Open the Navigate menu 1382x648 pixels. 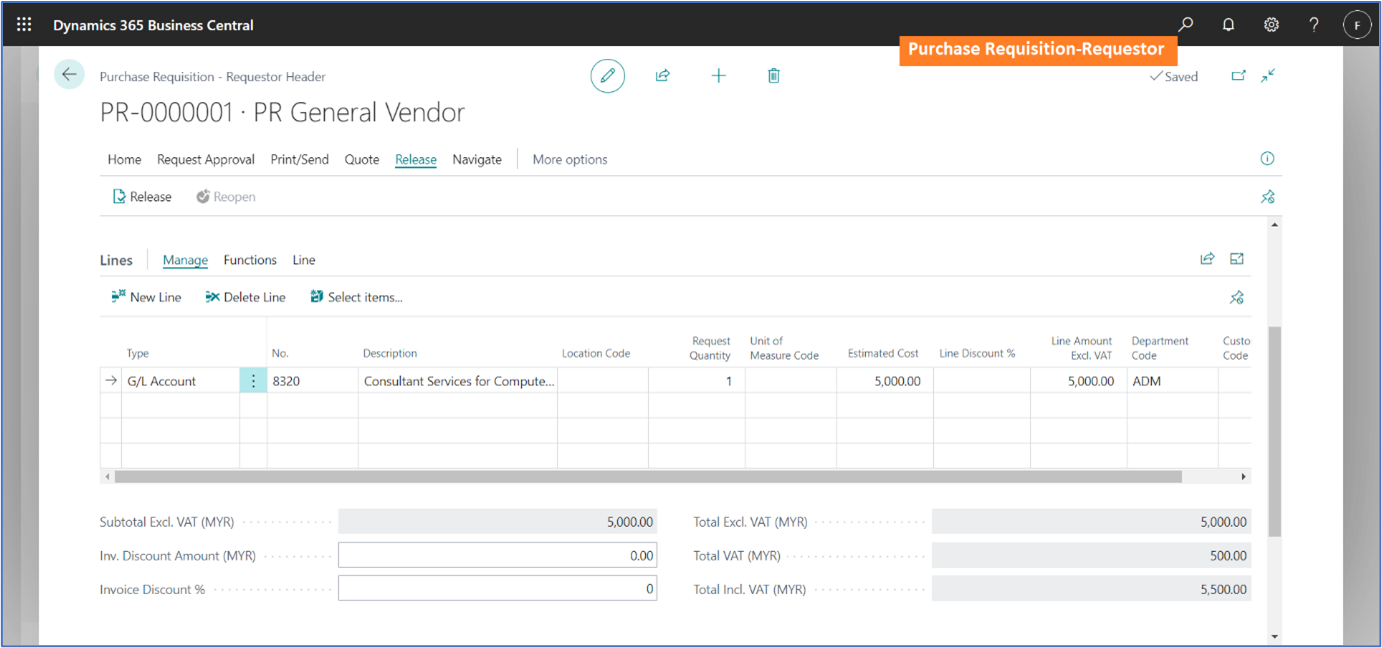click(477, 159)
